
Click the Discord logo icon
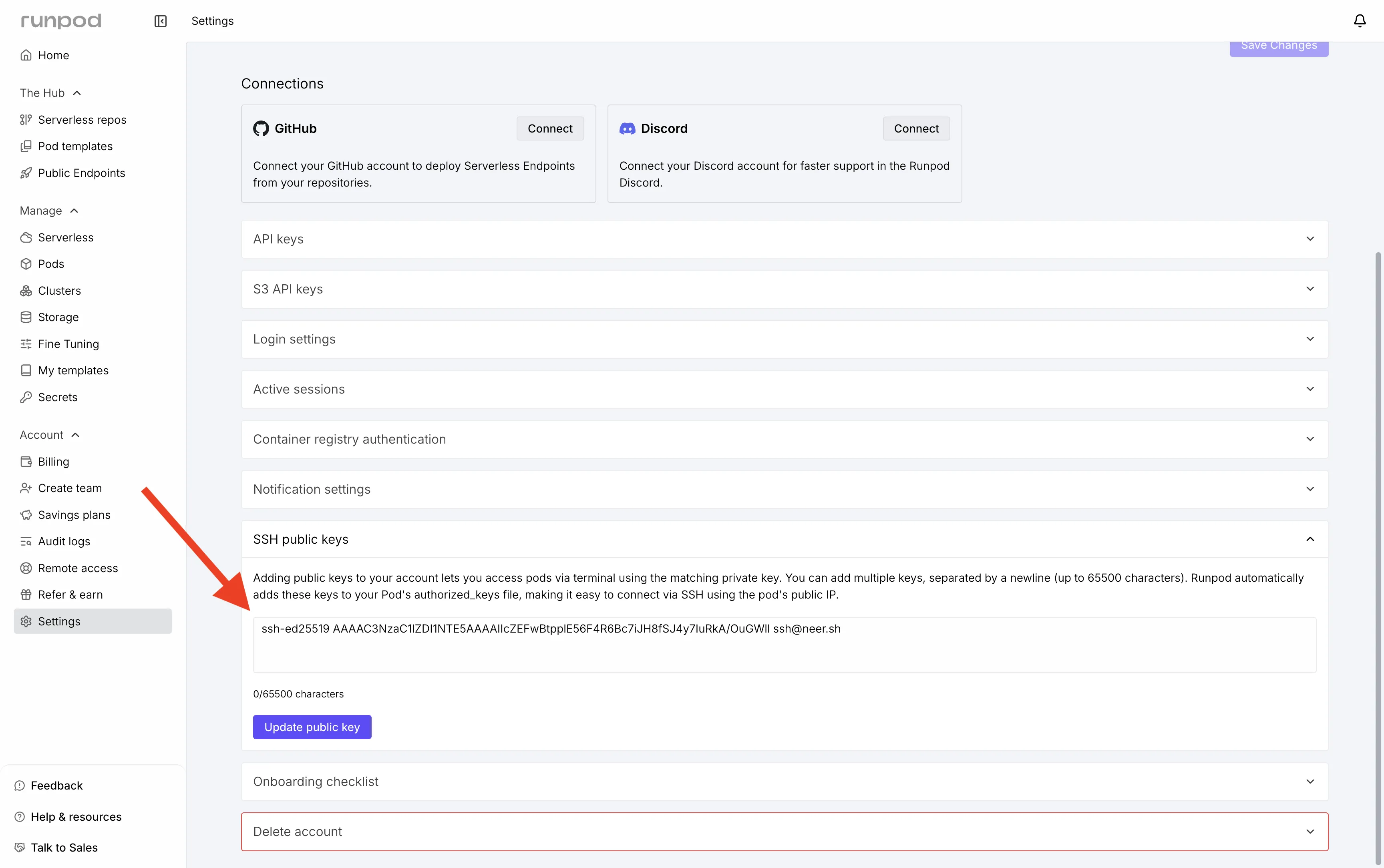(x=628, y=129)
